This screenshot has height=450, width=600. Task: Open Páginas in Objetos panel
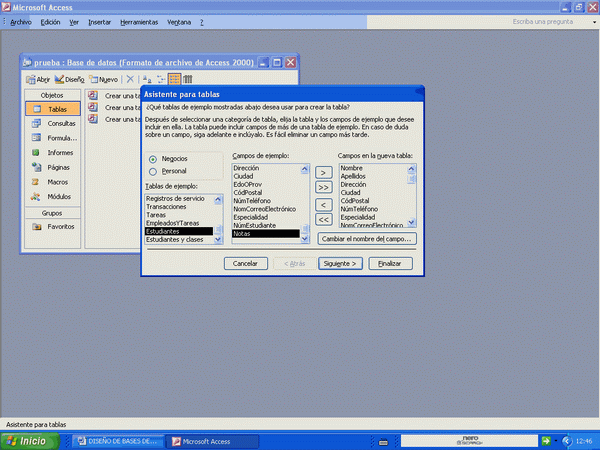pos(53,167)
